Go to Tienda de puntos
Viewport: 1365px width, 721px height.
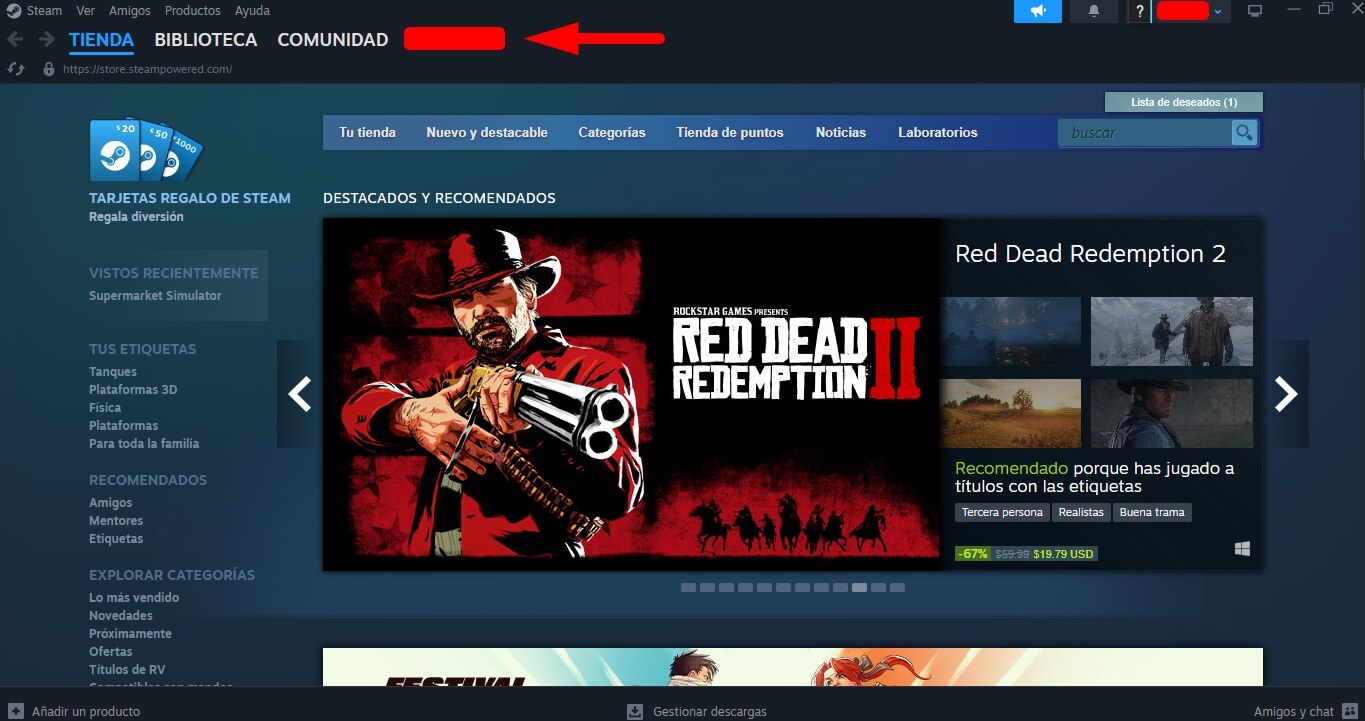coord(730,132)
